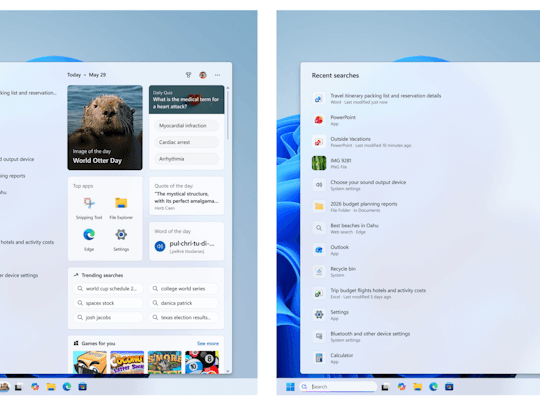Open the profile avatar in search panel header
The height and width of the screenshot is (405, 540).
(x=203, y=75)
